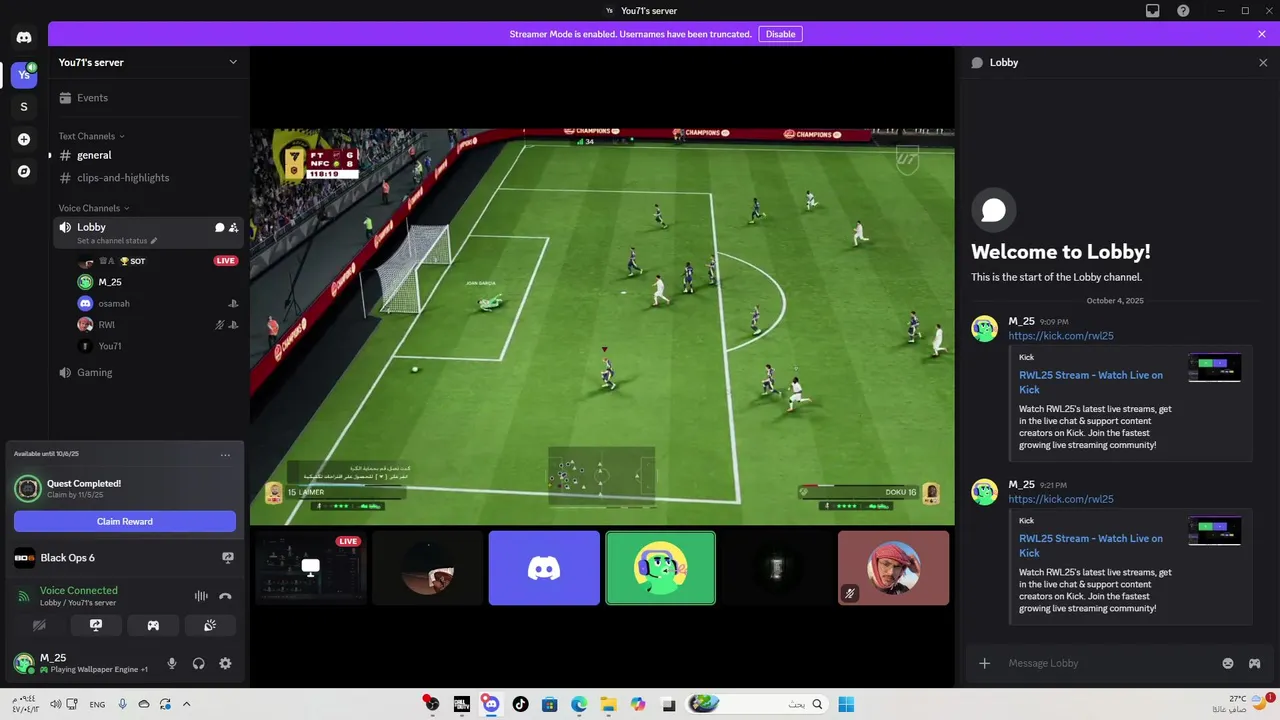Open second RWL25 Stream embed title
Image resolution: width=1280 pixels, height=720 pixels.
1091,545
